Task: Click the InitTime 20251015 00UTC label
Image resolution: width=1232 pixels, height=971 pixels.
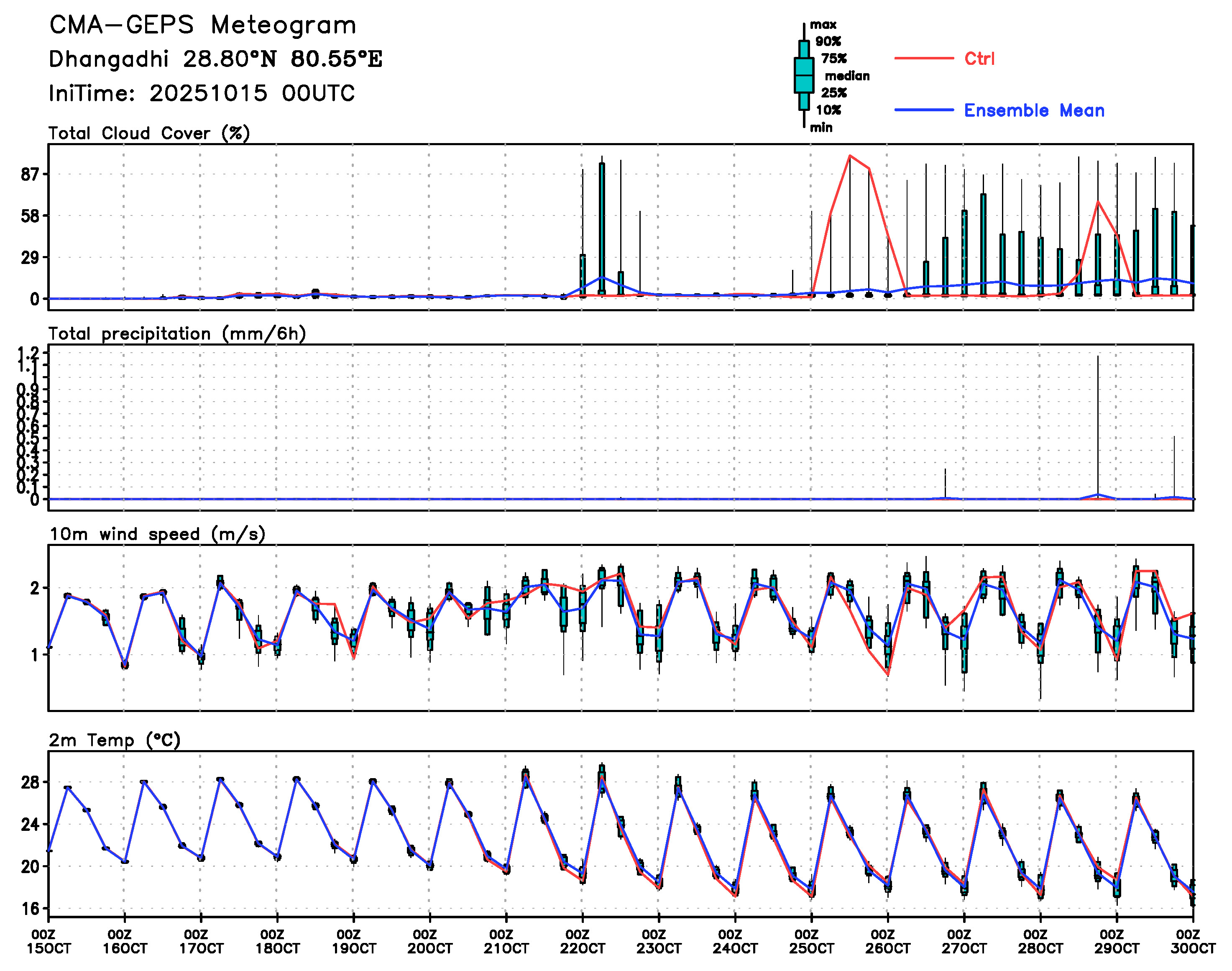Action: (202, 93)
